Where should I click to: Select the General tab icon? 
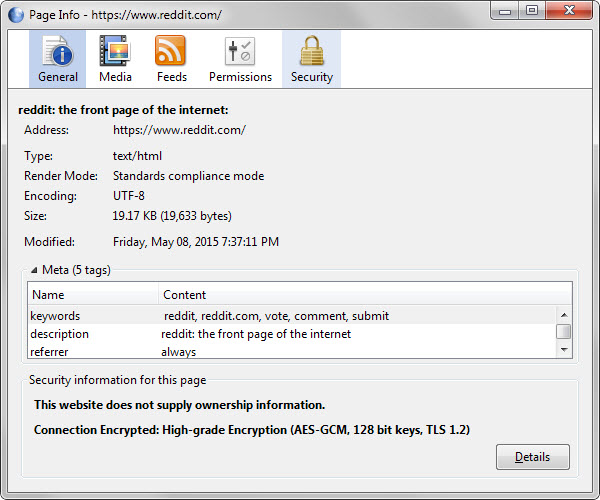[x=57, y=59]
